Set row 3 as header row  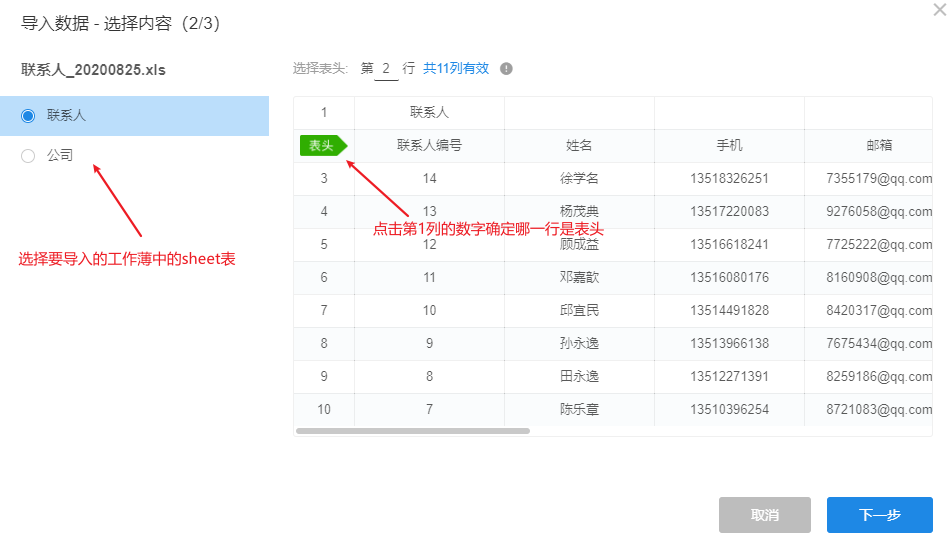324,179
